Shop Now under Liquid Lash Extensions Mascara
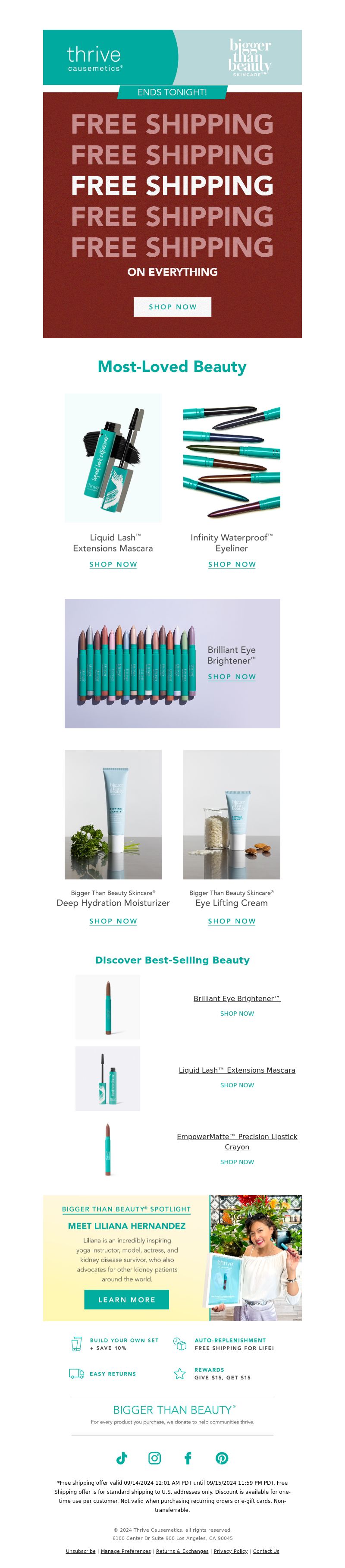This screenshot has width=345, height=1568. [113, 564]
